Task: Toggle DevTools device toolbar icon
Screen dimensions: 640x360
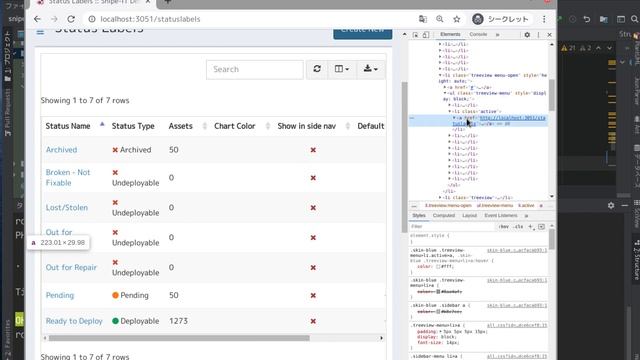Action: click(426, 35)
